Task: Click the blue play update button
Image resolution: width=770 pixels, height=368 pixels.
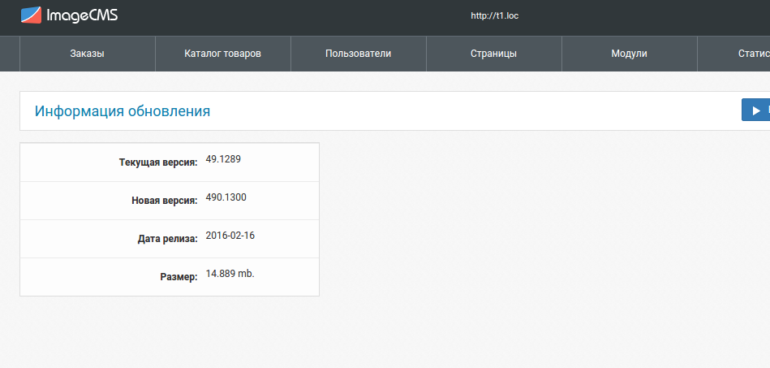Action: pyautogui.click(x=756, y=110)
